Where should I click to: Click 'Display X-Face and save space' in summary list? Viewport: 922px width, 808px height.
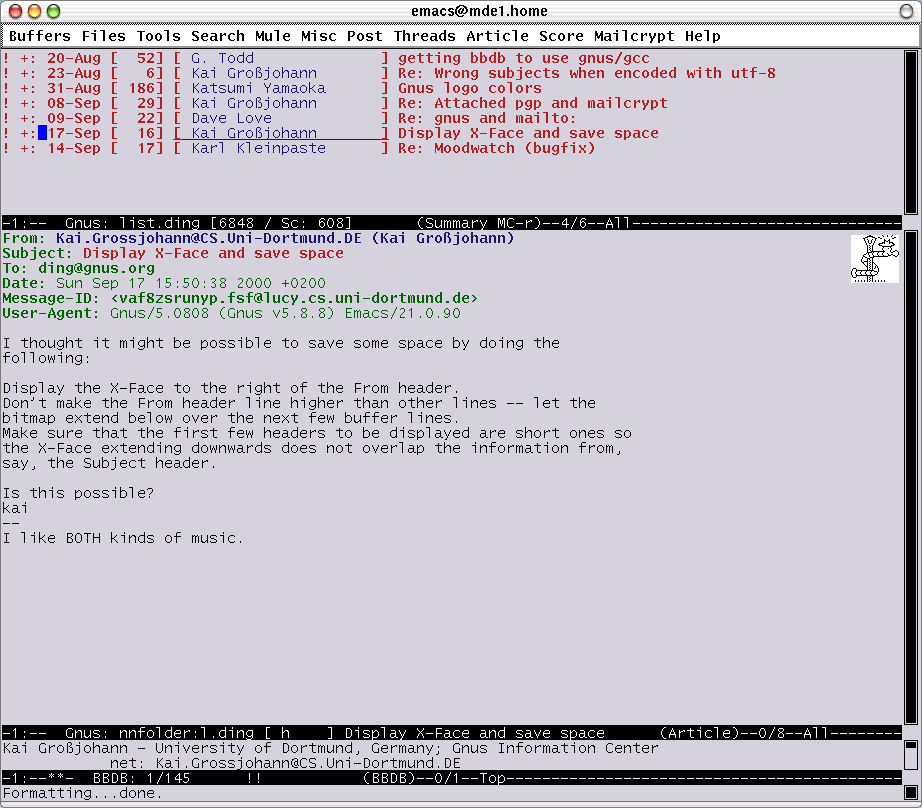(528, 133)
